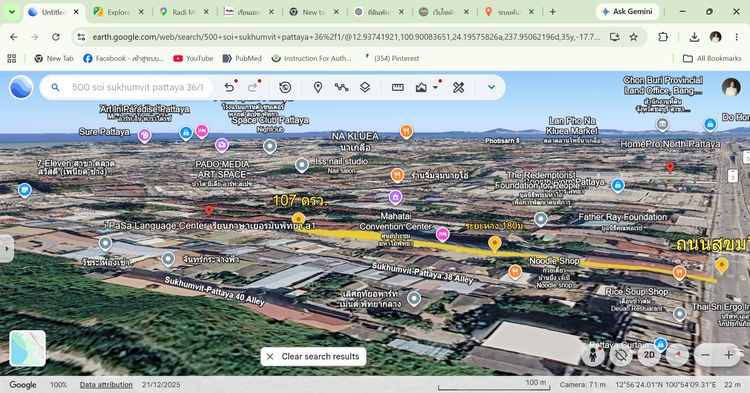Image resolution: width=750 pixels, height=393 pixels.
Task: Select the draw path or polygon tool
Action: tap(341, 87)
